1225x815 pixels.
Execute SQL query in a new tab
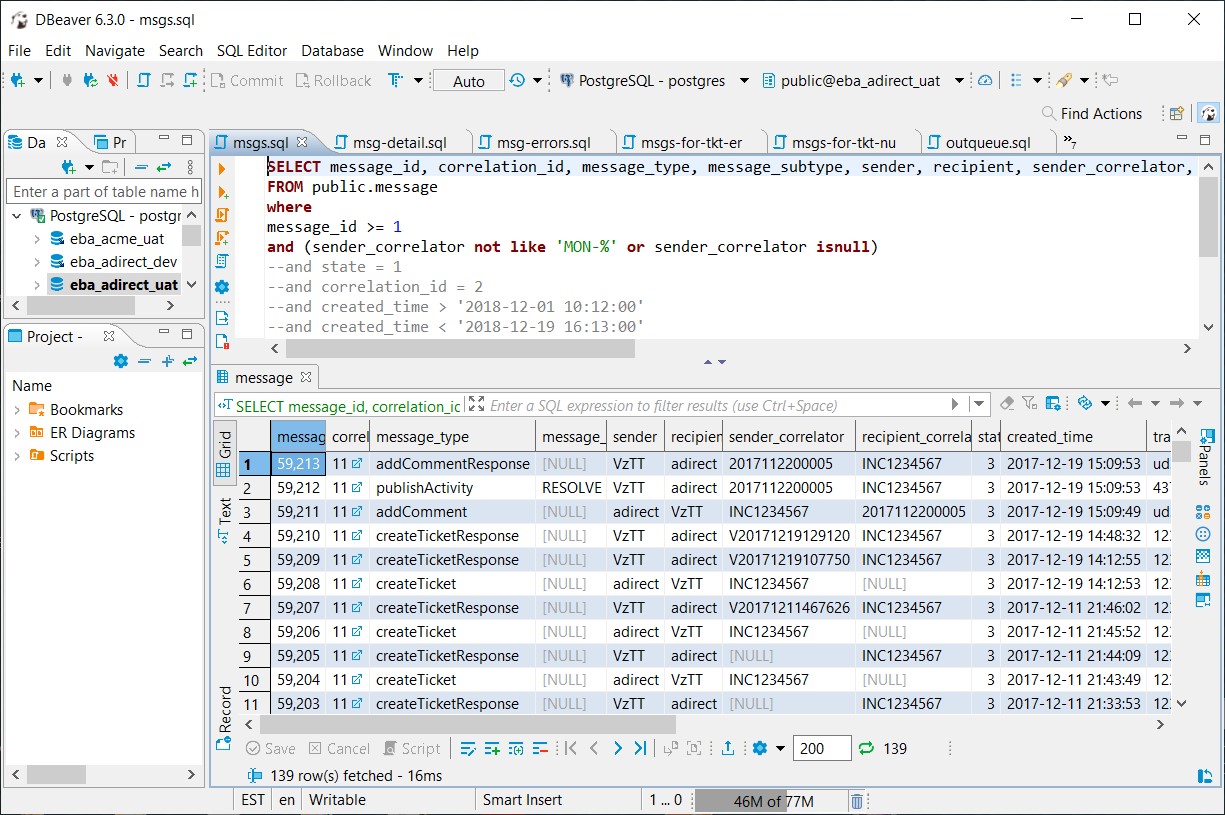click(x=225, y=191)
